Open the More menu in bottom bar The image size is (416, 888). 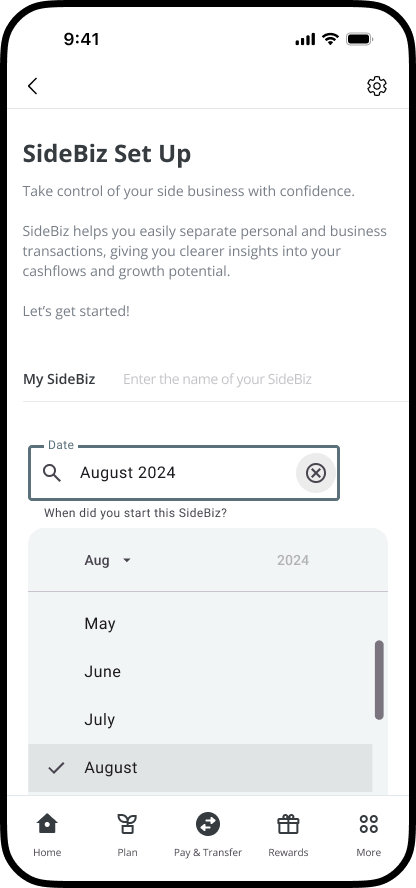pyautogui.click(x=368, y=835)
